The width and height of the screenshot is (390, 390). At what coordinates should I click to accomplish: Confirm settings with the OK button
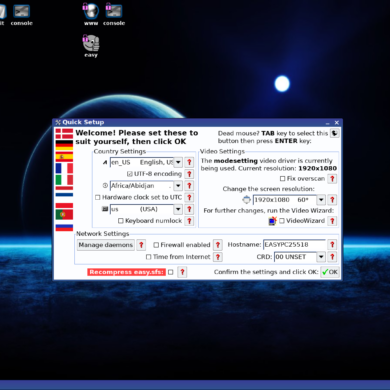pos(330,272)
